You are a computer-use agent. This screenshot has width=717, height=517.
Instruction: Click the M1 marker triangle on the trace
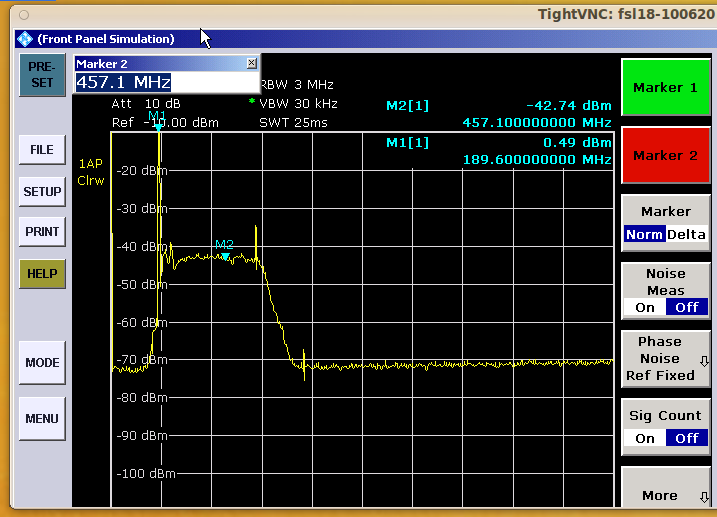[158, 126]
